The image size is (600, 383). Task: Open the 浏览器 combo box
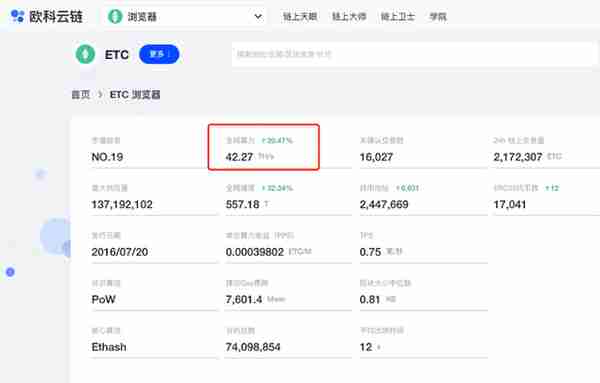pos(185,16)
